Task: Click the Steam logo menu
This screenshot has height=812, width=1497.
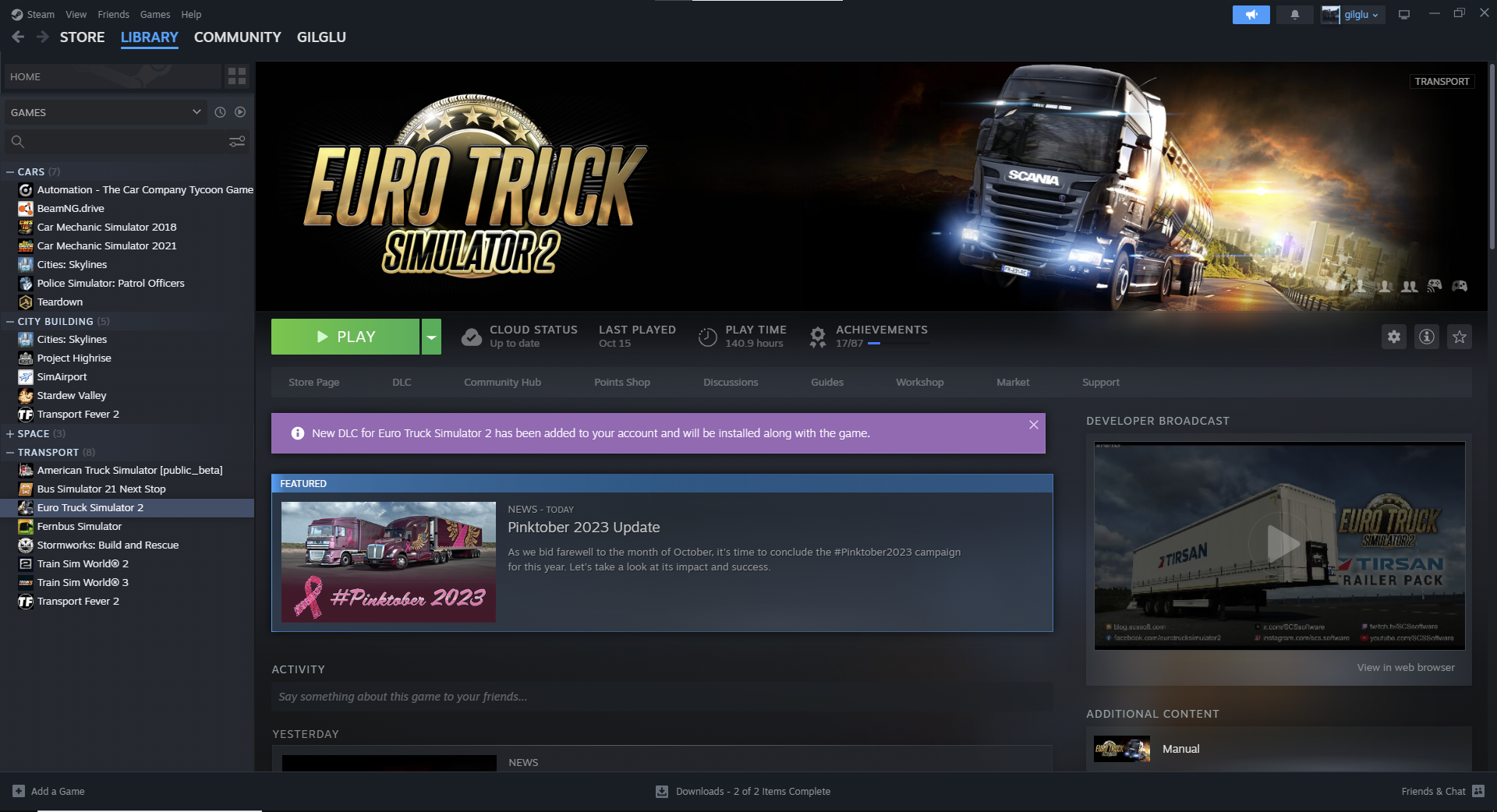Action: click(x=33, y=14)
